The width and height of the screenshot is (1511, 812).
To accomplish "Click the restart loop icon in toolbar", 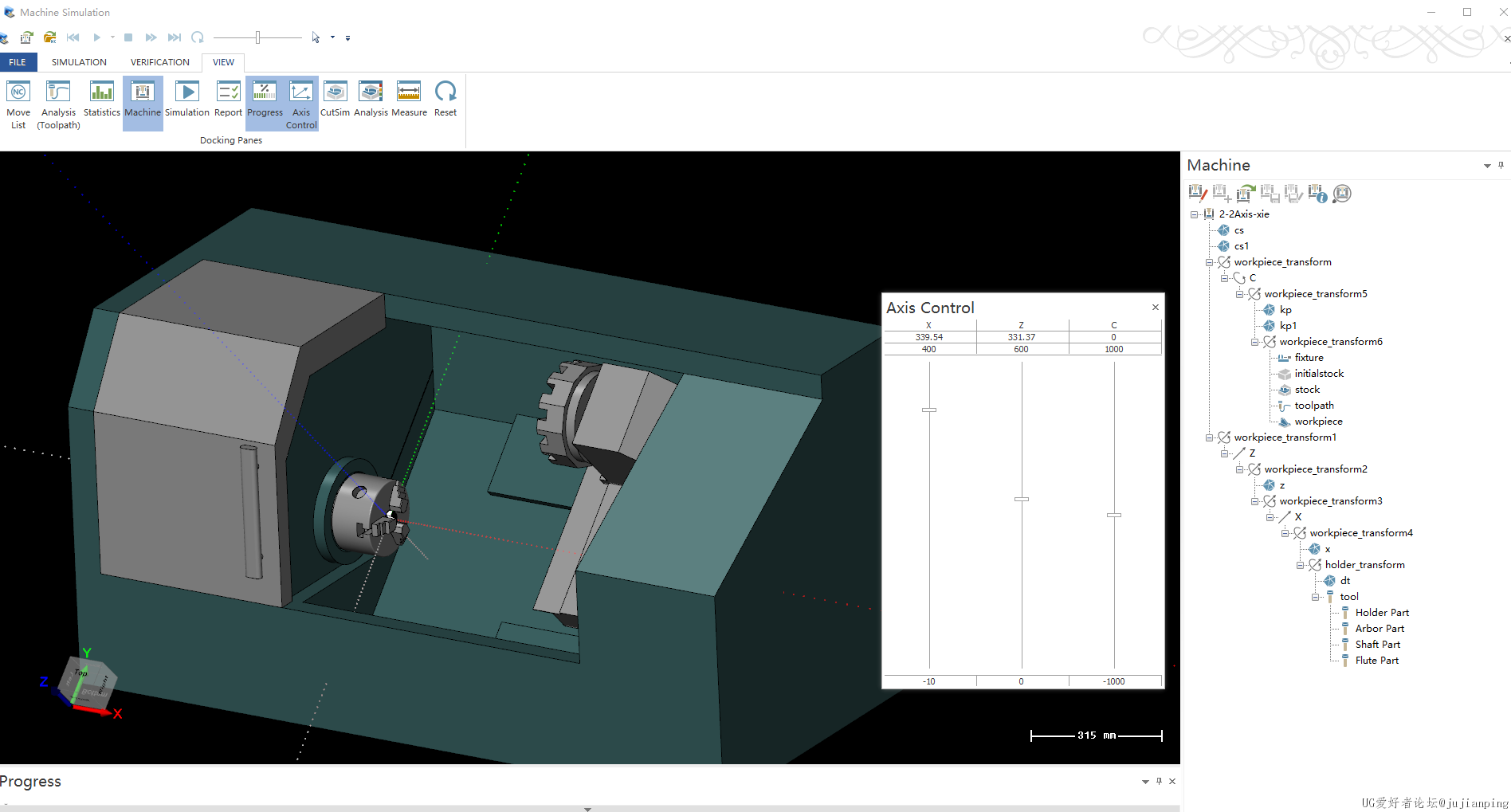I will [x=198, y=37].
